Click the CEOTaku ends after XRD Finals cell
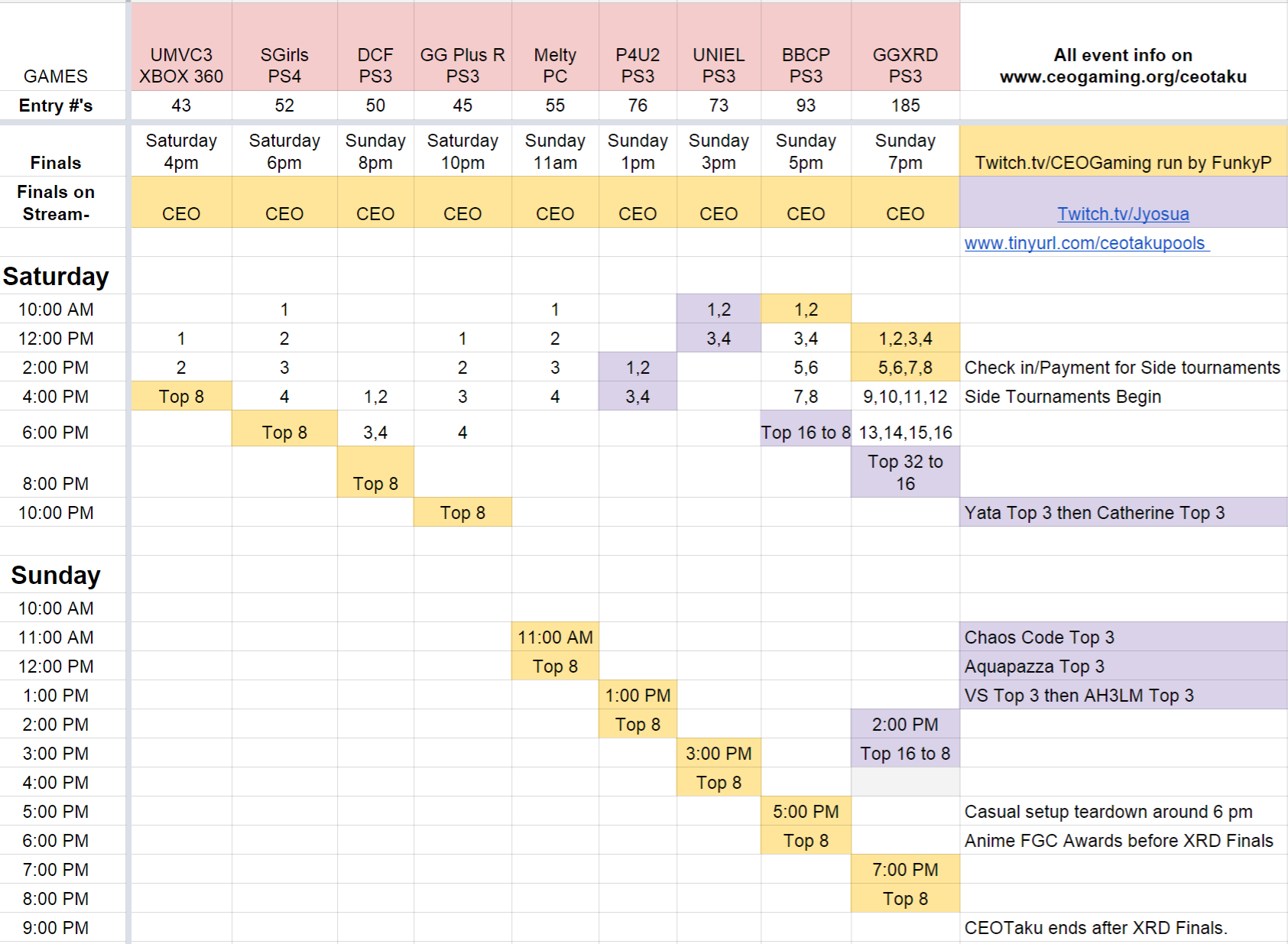This screenshot has height=944, width=1288. click(x=1093, y=928)
